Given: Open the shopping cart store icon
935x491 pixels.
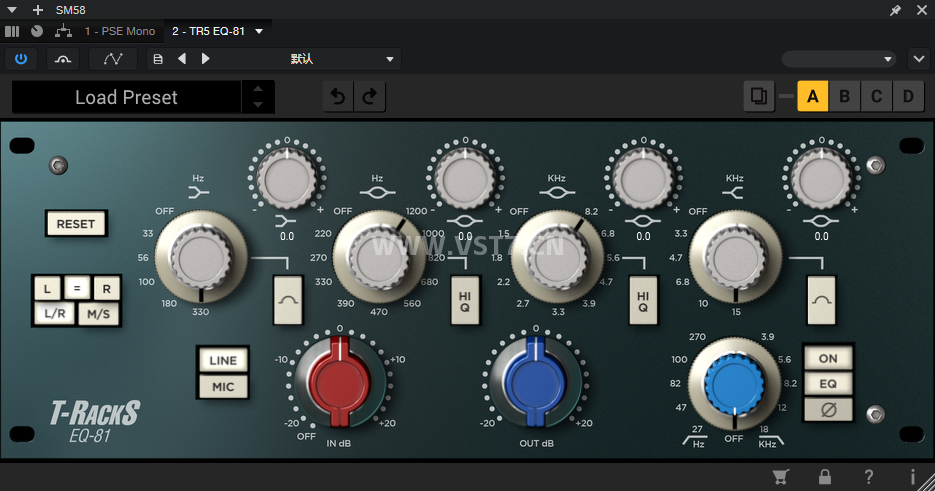Looking at the screenshot, I should pos(781,477).
